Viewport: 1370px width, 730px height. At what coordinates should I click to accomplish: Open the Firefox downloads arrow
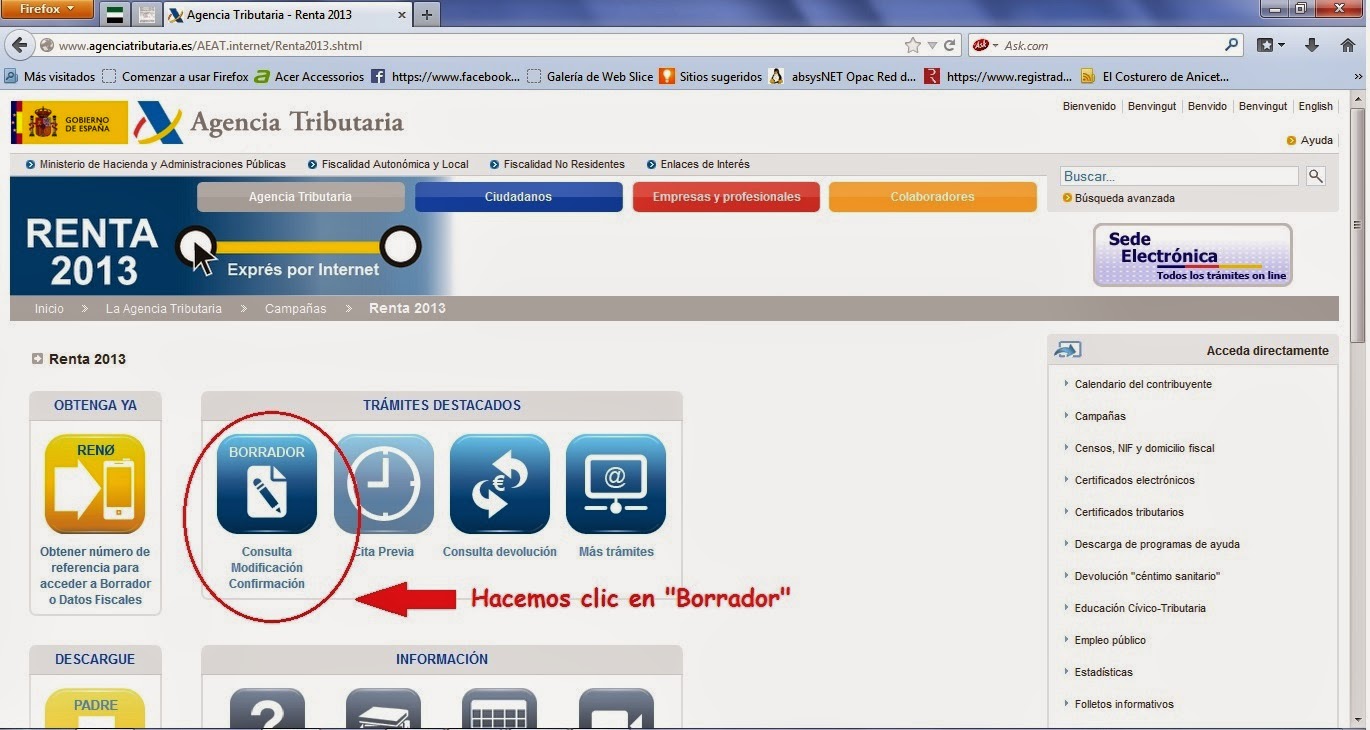point(1313,45)
